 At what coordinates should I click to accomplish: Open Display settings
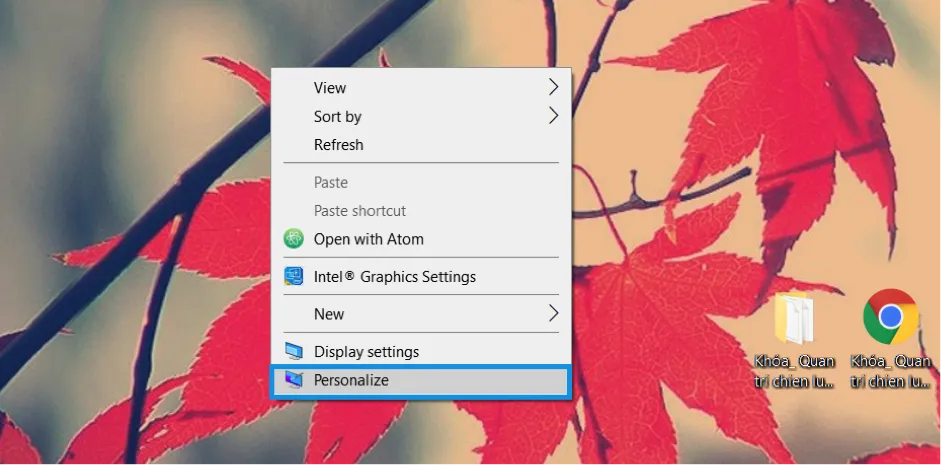[x=366, y=352]
